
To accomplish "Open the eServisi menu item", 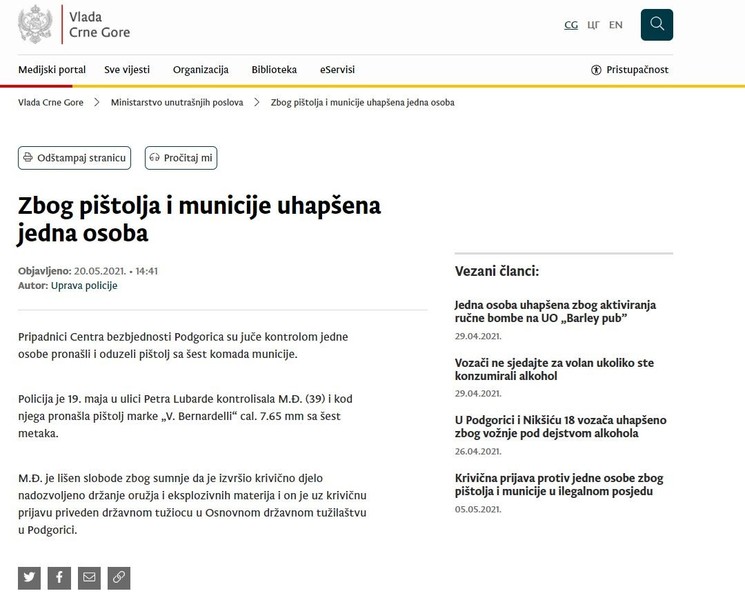I will pos(337,70).
